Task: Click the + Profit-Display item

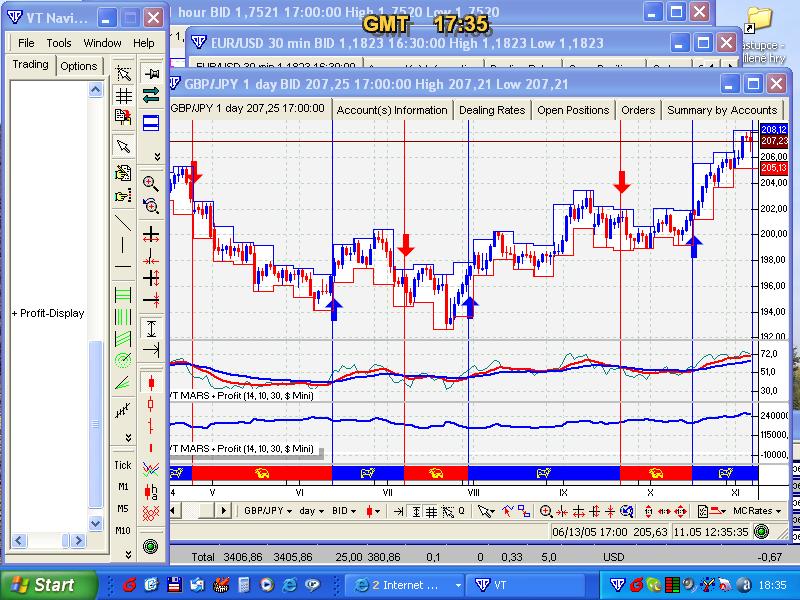Action: tap(48, 313)
